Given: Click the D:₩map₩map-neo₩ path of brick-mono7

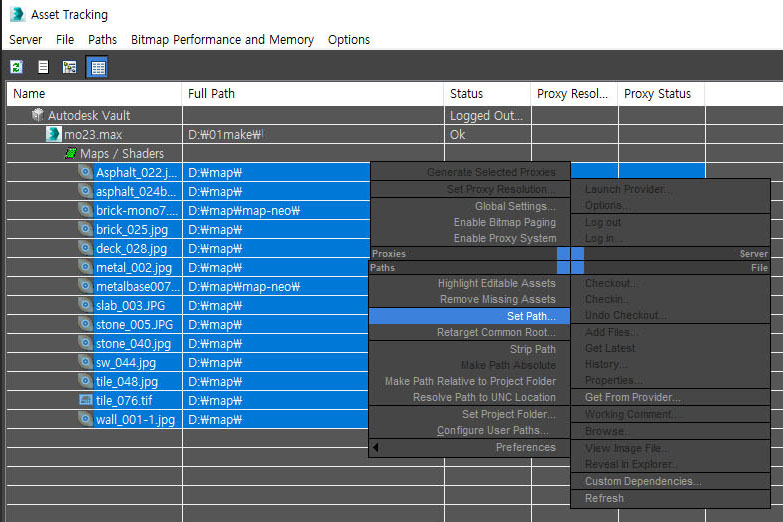Looking at the screenshot, I should 244,210.
